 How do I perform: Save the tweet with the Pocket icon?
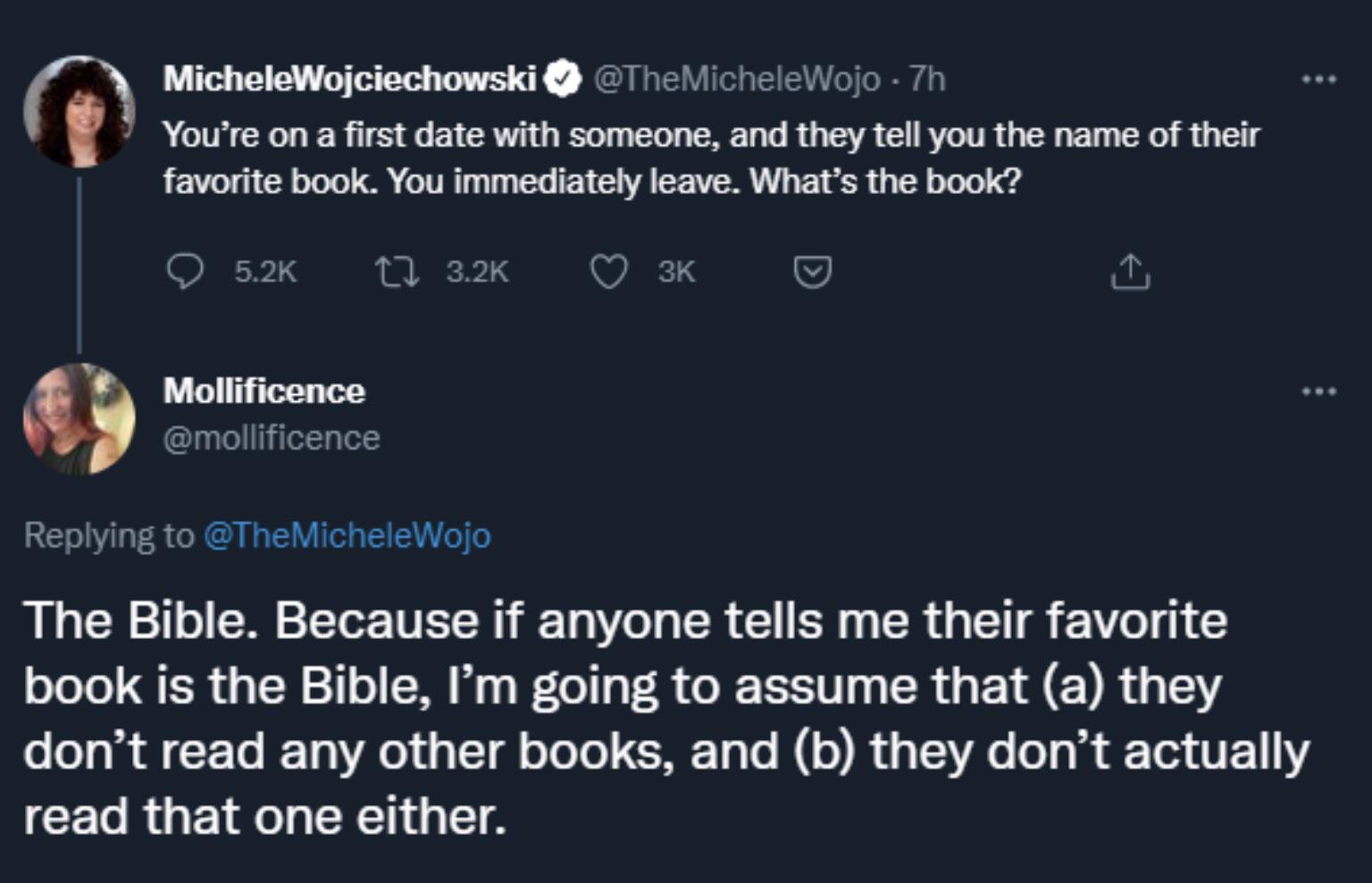pos(813,271)
